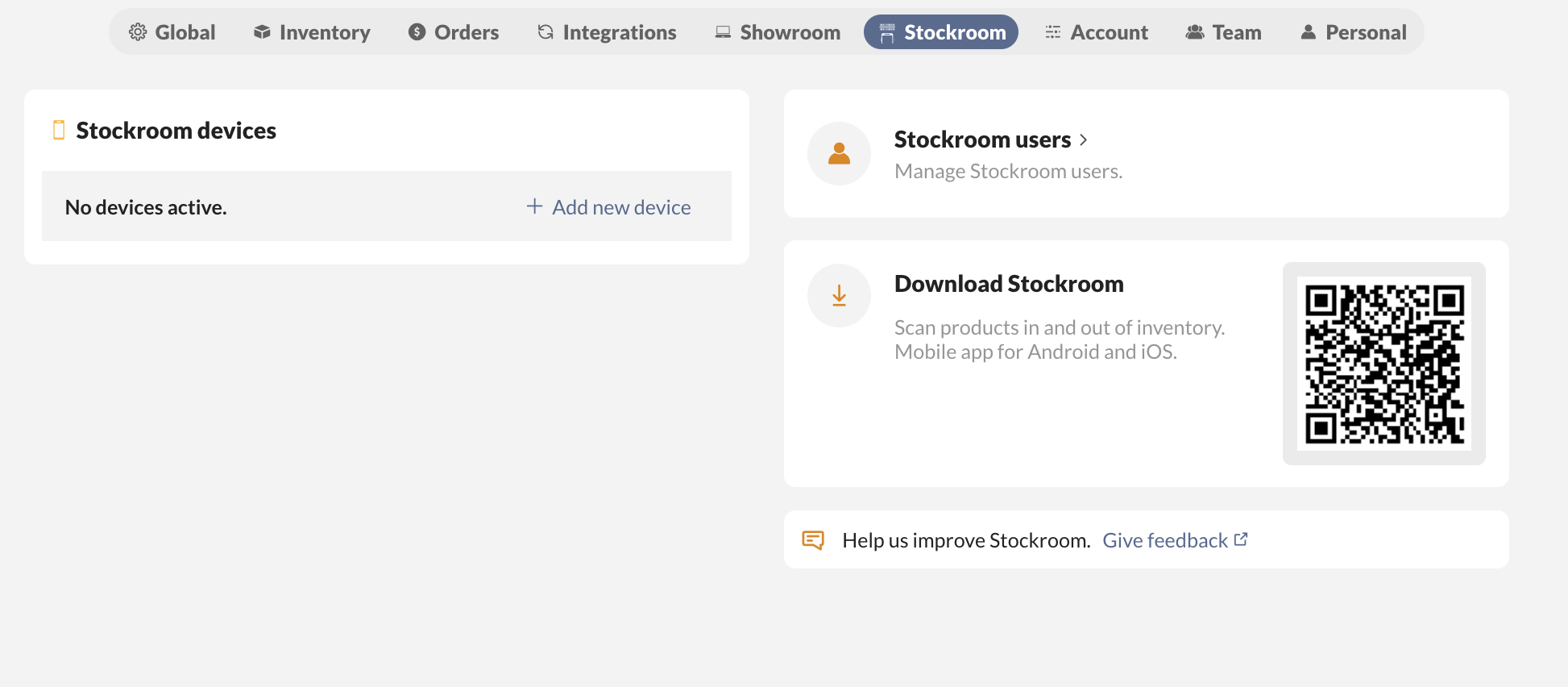Click the laptop icon beside Showroom

pyautogui.click(x=722, y=31)
